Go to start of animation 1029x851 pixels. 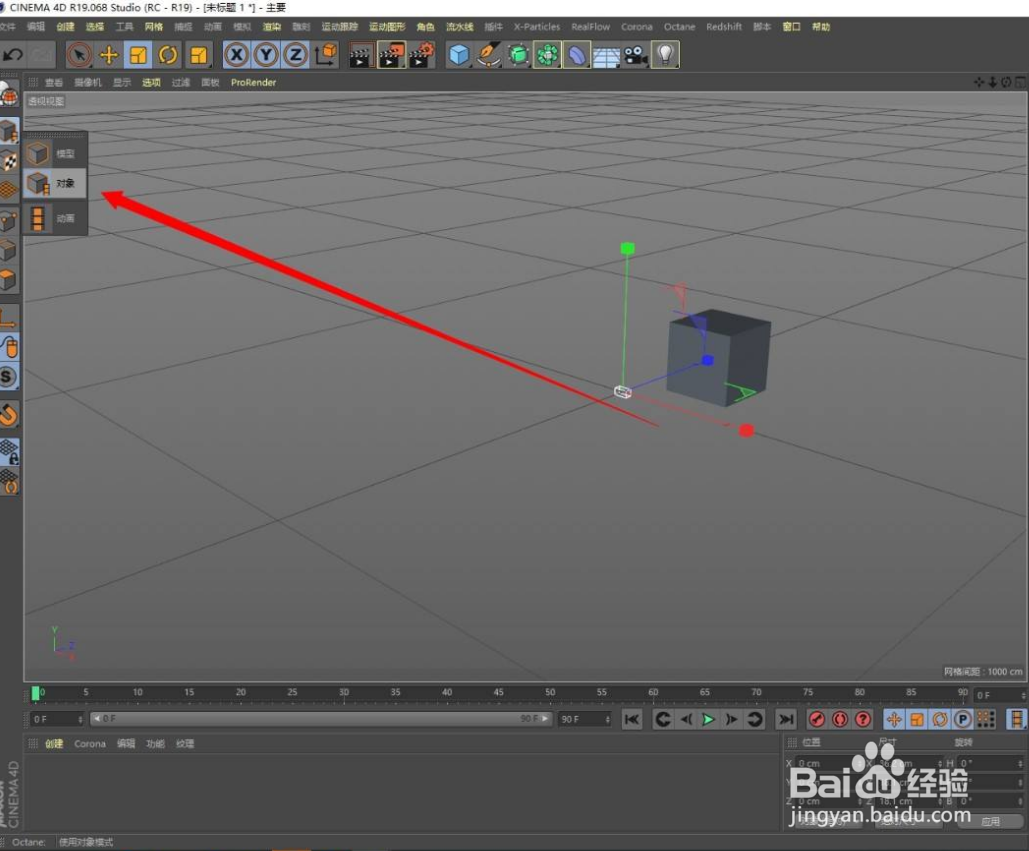(x=632, y=720)
